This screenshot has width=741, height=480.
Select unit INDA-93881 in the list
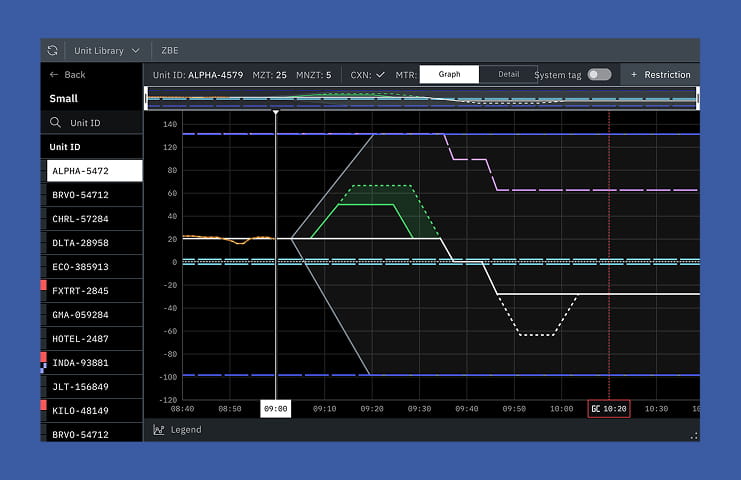tap(93, 363)
